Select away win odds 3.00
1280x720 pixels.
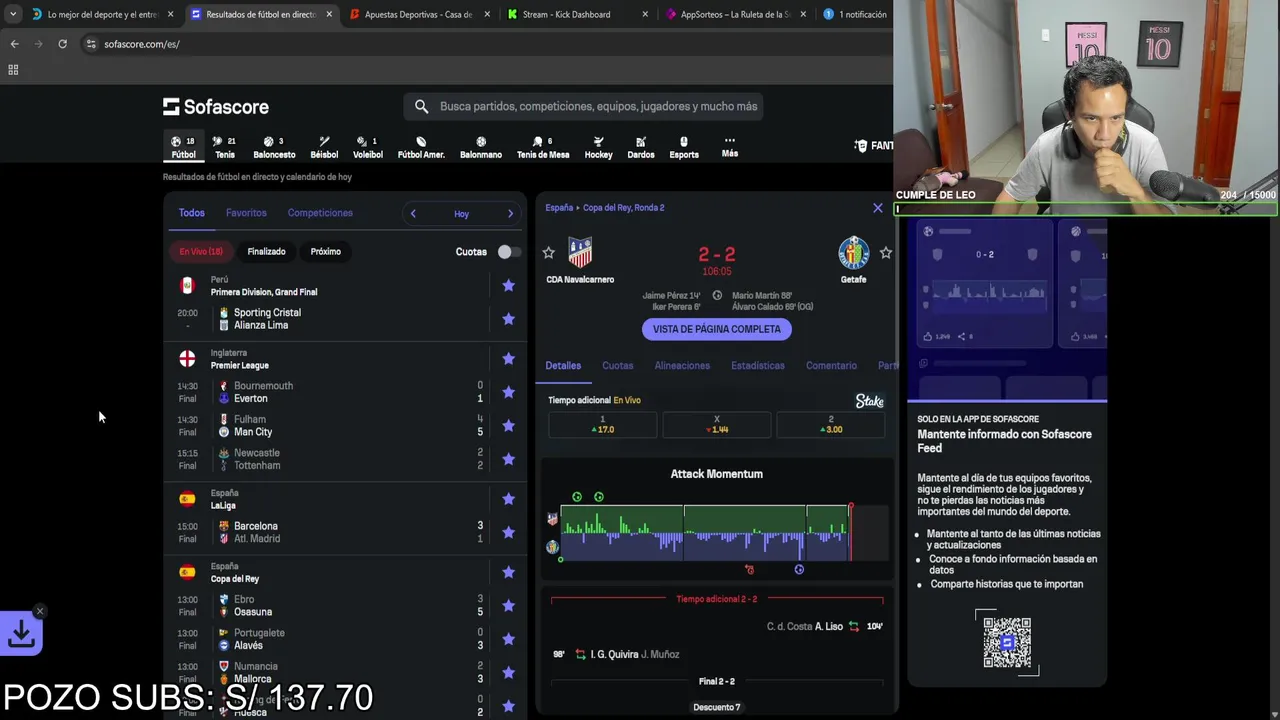[831, 425]
